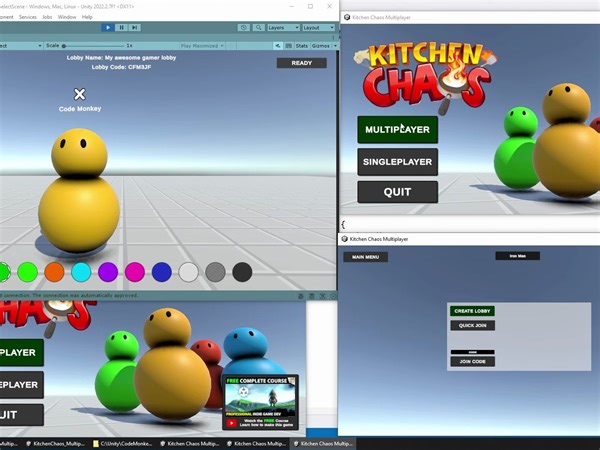The height and width of the screenshot is (450, 600).
Task: Focus the lobby code input above JOIN CODE
Action: (x=472, y=352)
